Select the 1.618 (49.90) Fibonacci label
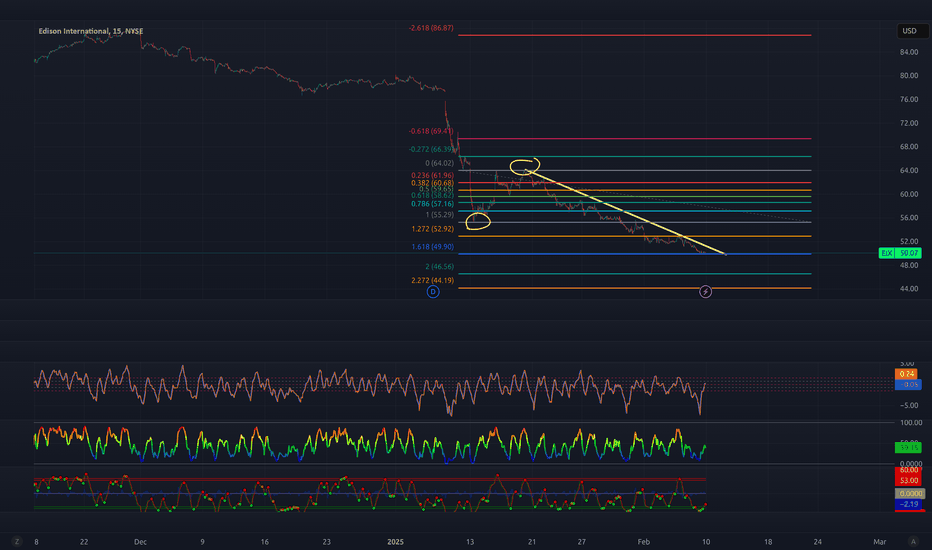Image resolution: width=932 pixels, height=550 pixels. 432,247
